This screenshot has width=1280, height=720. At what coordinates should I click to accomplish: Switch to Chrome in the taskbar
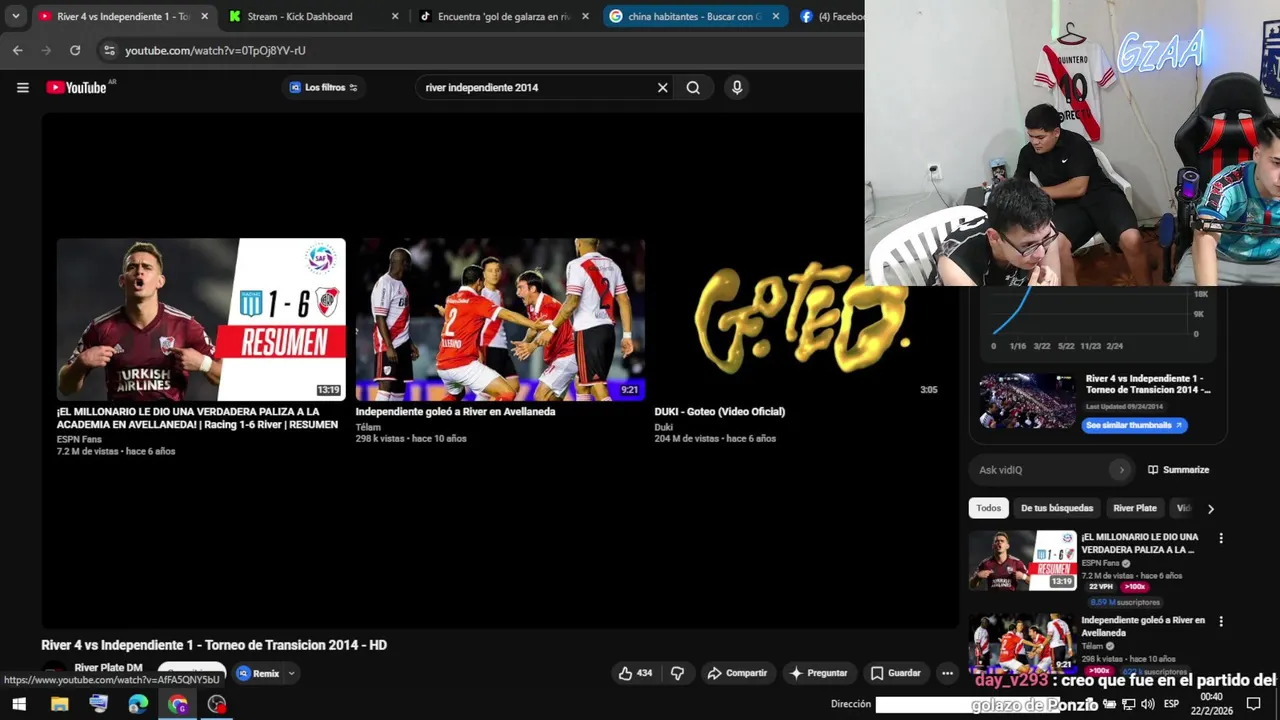[x=178, y=704]
